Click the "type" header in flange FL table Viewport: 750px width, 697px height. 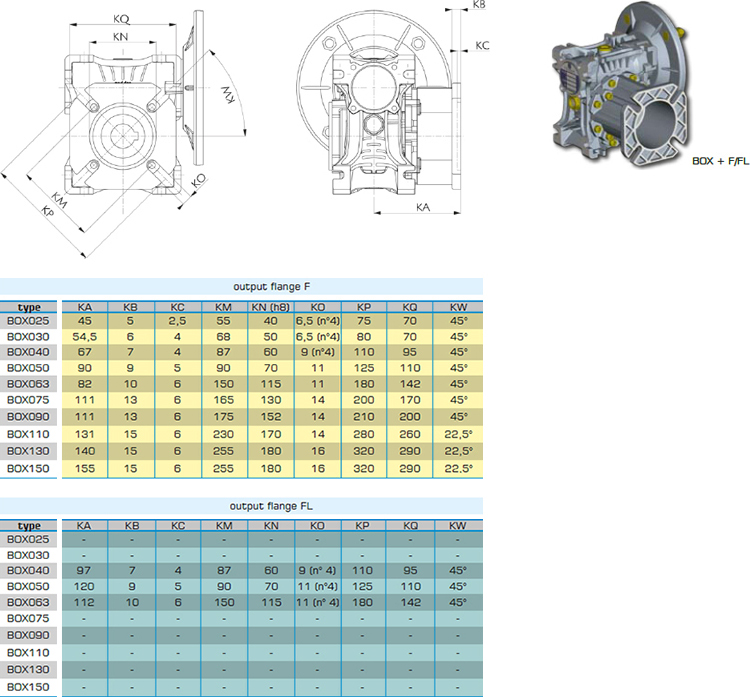29,526
